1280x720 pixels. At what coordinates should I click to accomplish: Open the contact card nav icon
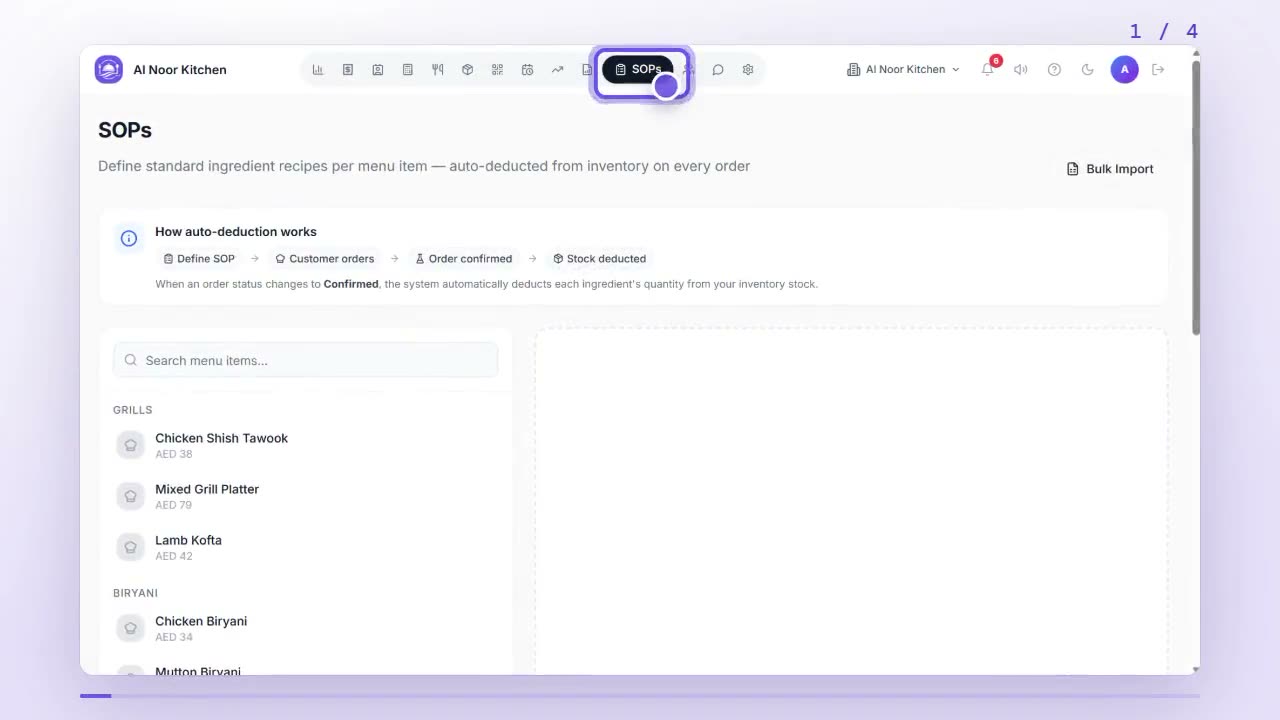point(378,70)
